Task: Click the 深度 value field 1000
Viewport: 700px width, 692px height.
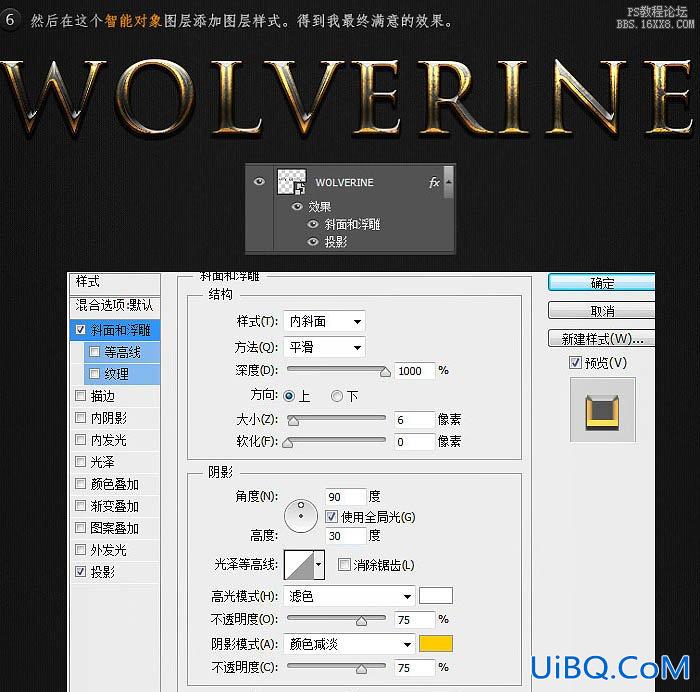Action: 414,371
